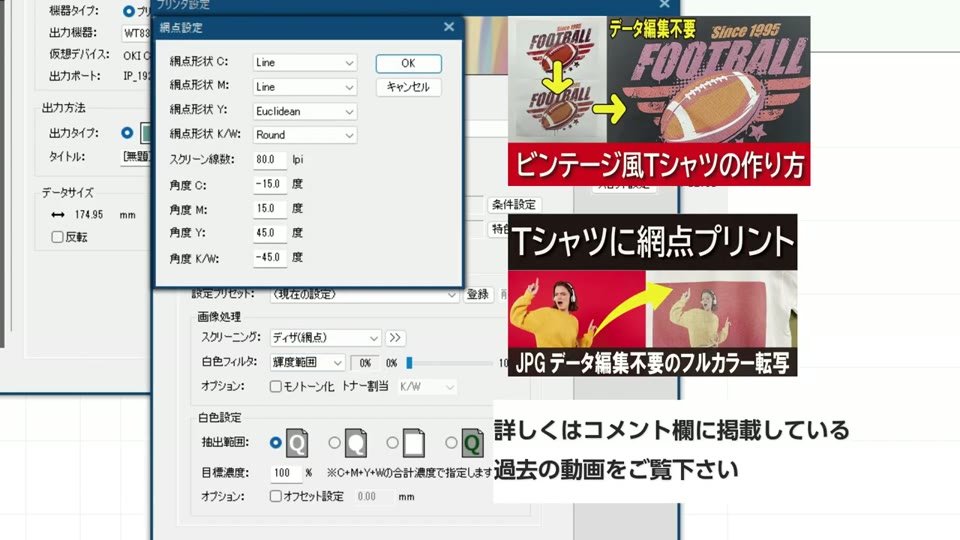Select the 機器タイプ radio button

128,11
